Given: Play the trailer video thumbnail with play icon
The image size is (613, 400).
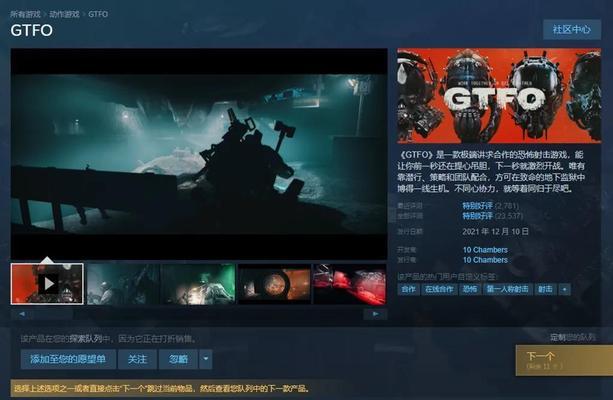Looking at the screenshot, I should [x=47, y=283].
